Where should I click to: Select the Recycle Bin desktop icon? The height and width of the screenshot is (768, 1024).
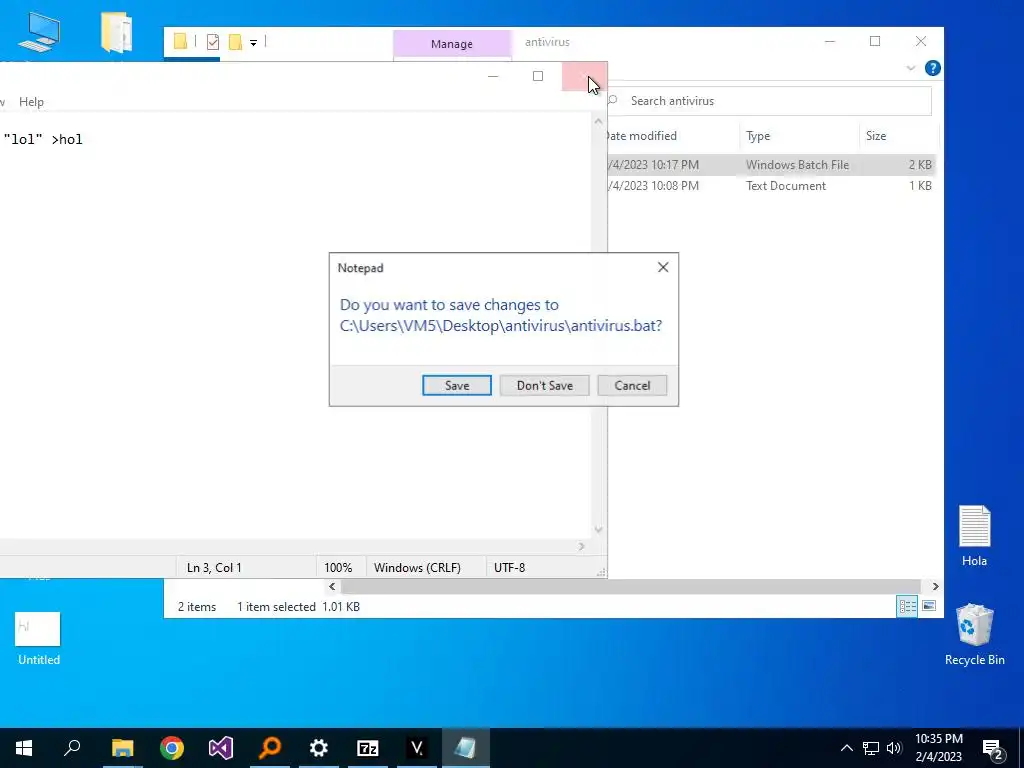coord(974,633)
